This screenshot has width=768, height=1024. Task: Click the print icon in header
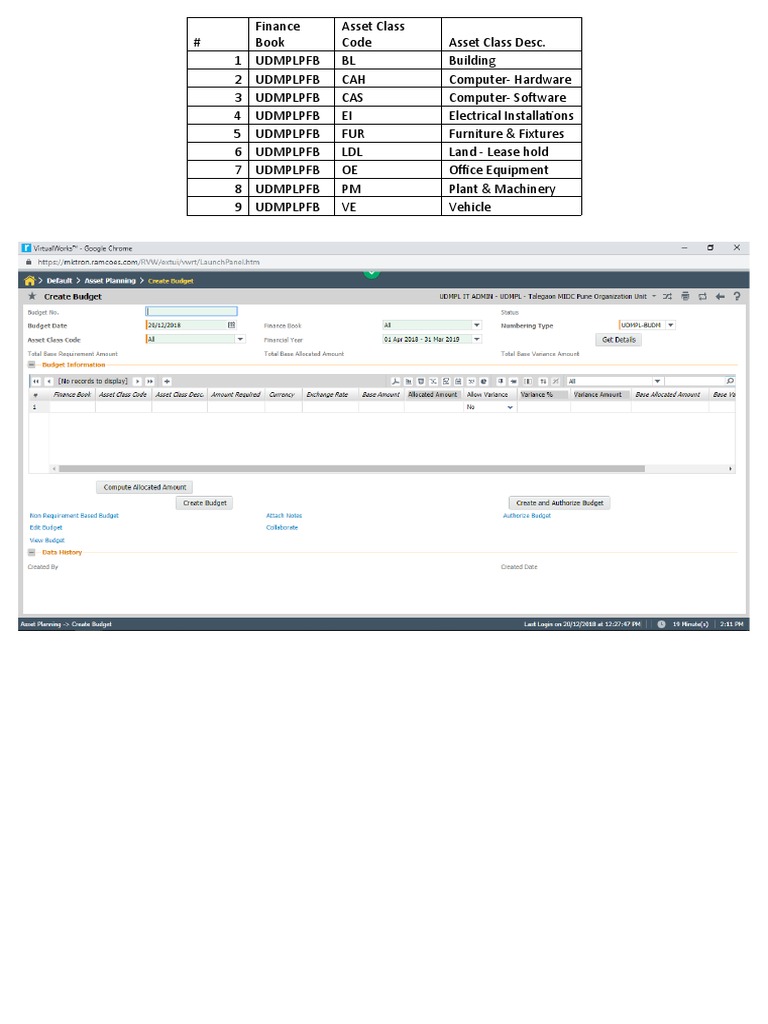pyautogui.click(x=685, y=297)
